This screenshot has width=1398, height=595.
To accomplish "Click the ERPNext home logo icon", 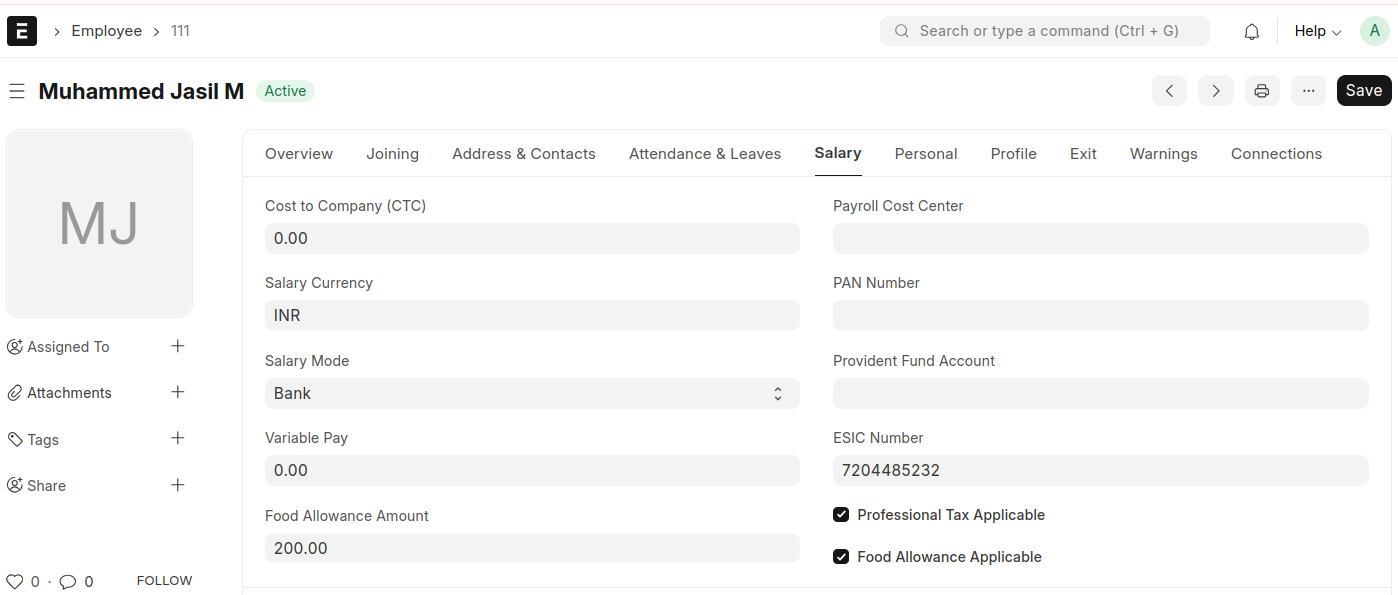I will [x=22, y=31].
